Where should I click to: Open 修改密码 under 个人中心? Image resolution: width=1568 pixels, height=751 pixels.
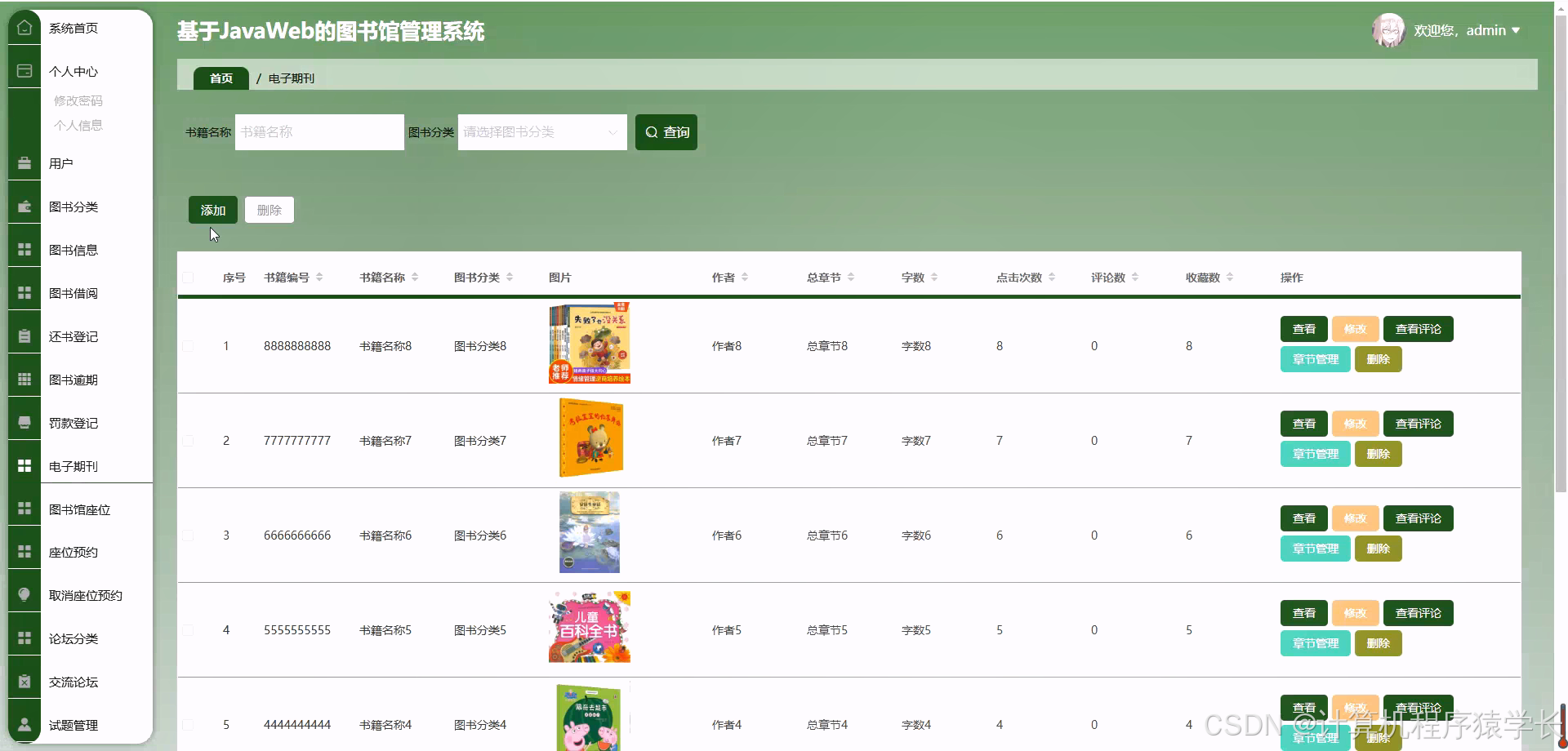78,100
